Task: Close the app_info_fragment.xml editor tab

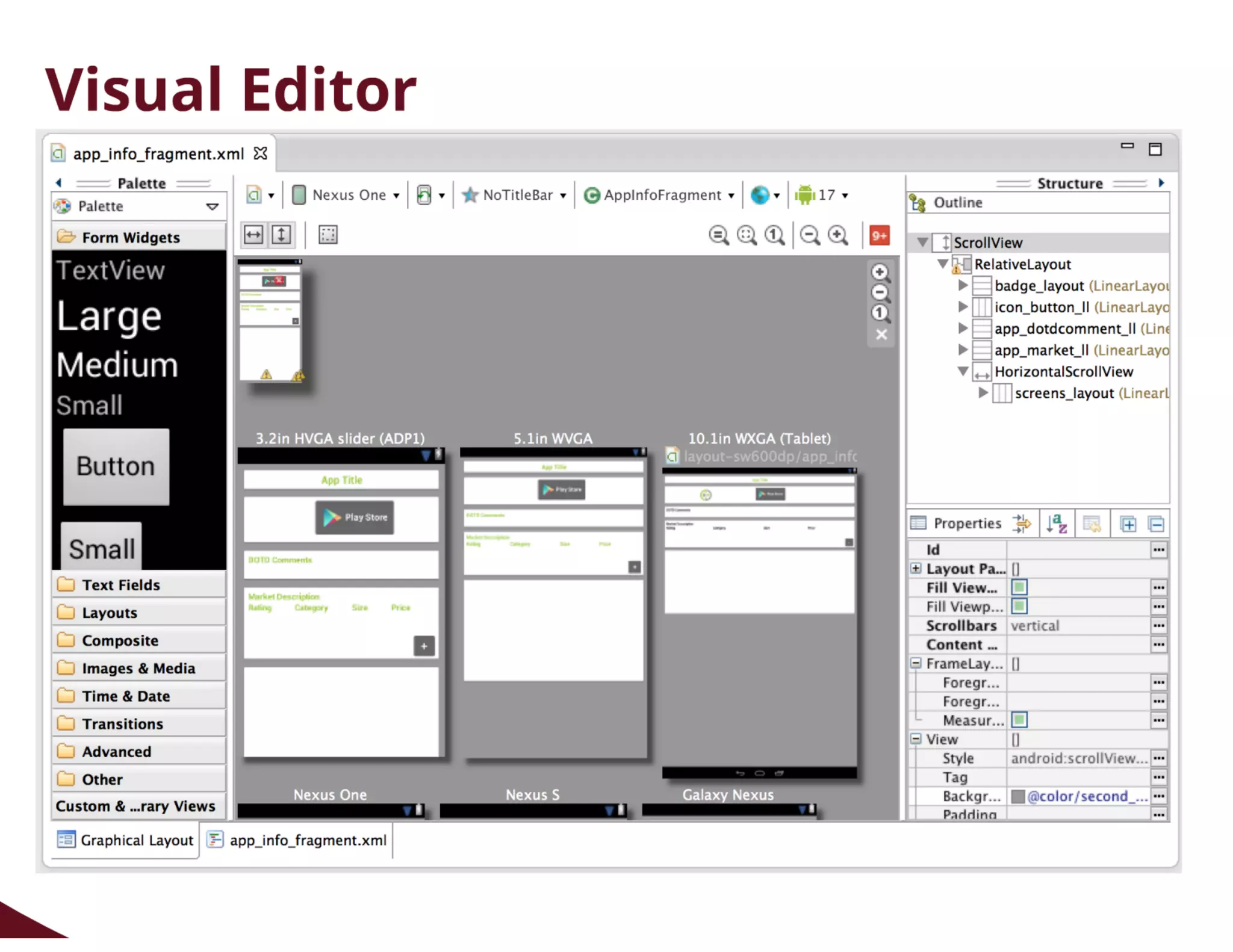Action: coord(260,153)
